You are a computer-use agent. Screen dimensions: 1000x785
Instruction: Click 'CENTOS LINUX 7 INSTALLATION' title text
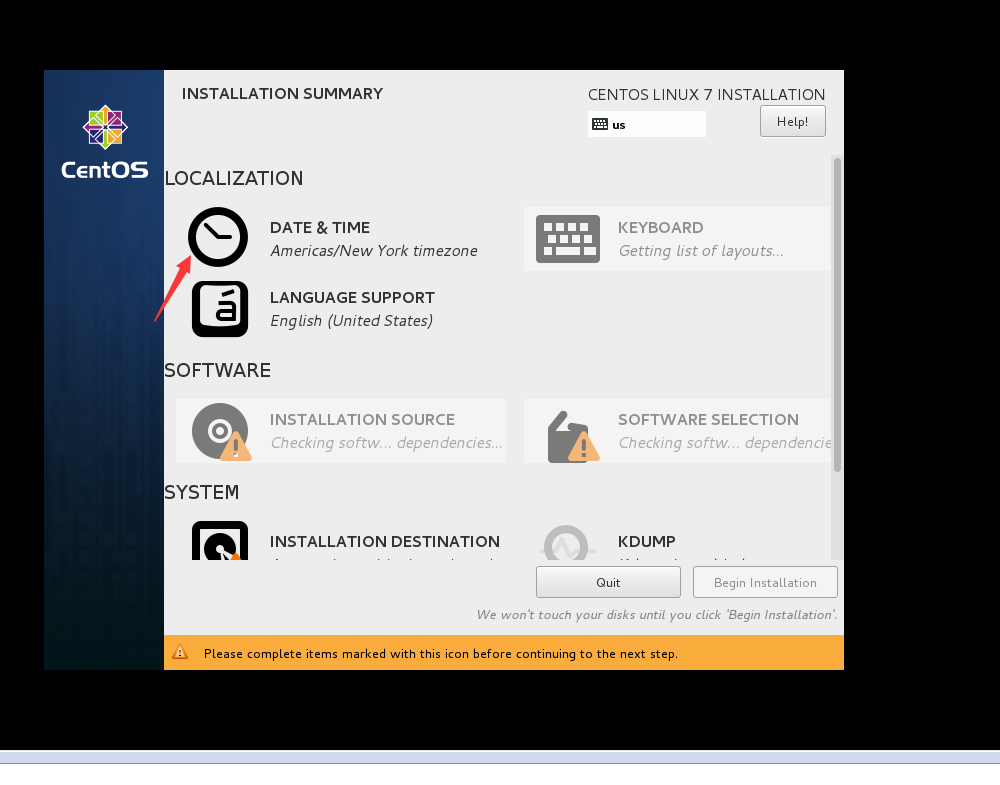tap(706, 95)
